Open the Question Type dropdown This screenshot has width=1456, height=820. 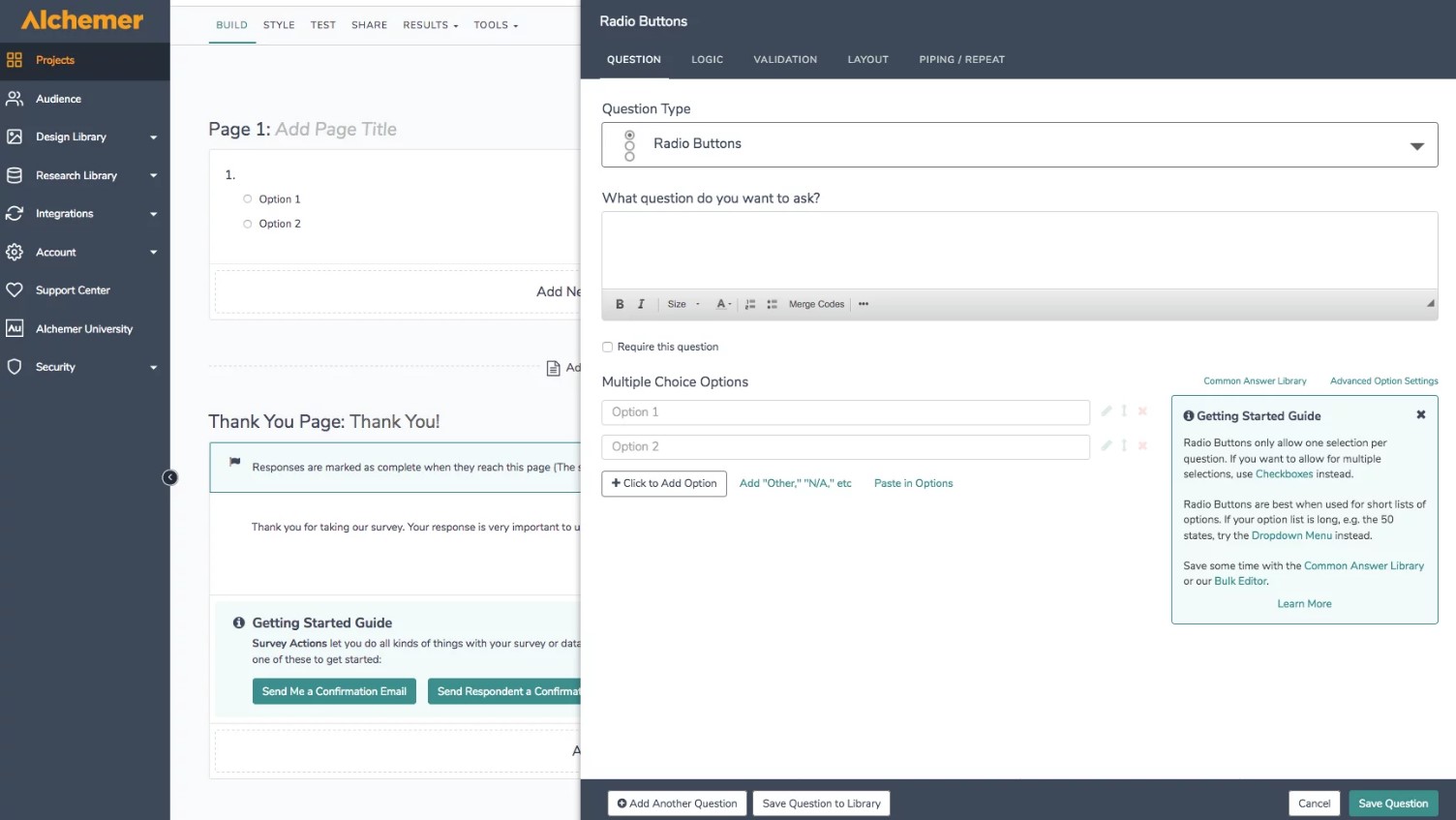click(1019, 144)
